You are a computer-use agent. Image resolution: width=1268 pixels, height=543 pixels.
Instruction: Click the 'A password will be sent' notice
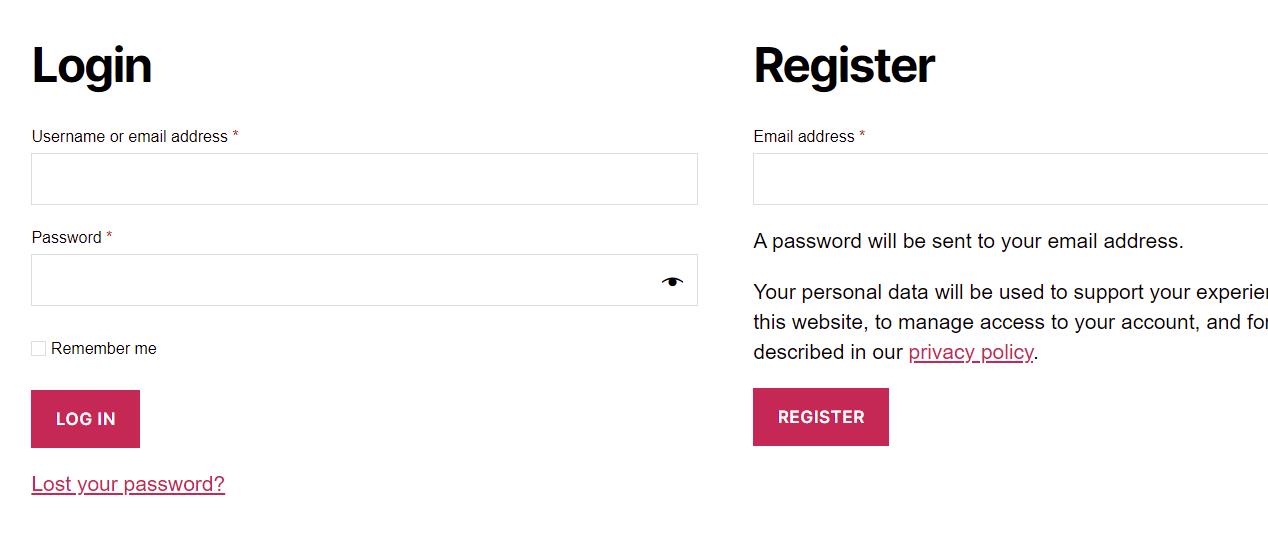[x=968, y=241]
